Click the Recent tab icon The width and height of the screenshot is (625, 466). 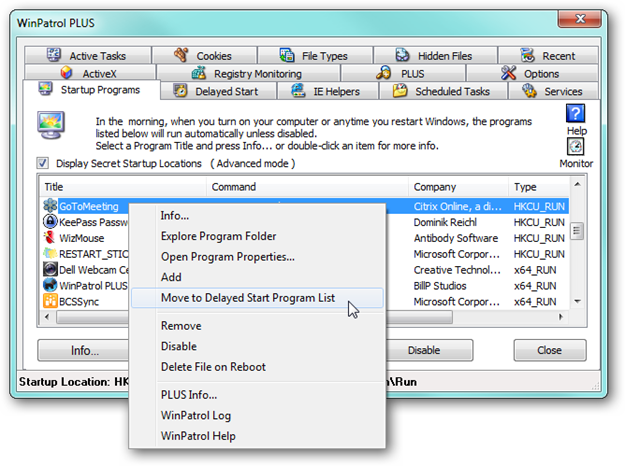[x=528, y=55]
